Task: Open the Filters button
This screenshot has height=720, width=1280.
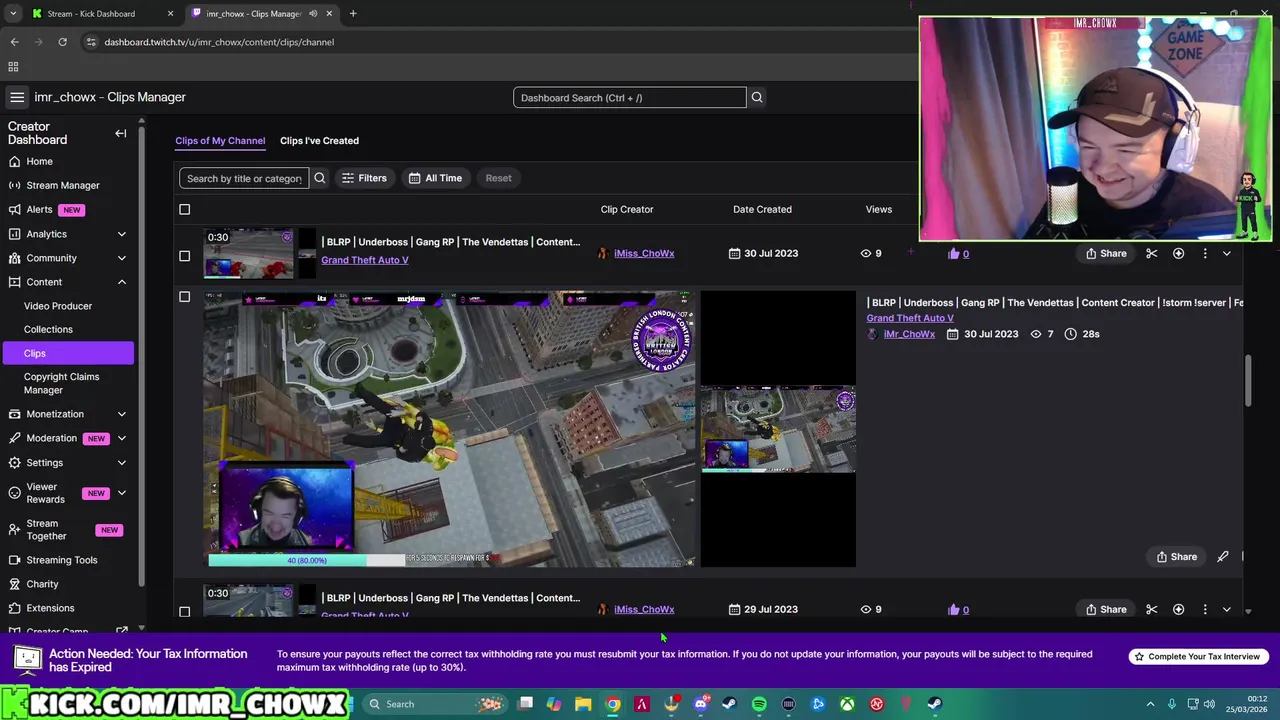Action: 364,178
